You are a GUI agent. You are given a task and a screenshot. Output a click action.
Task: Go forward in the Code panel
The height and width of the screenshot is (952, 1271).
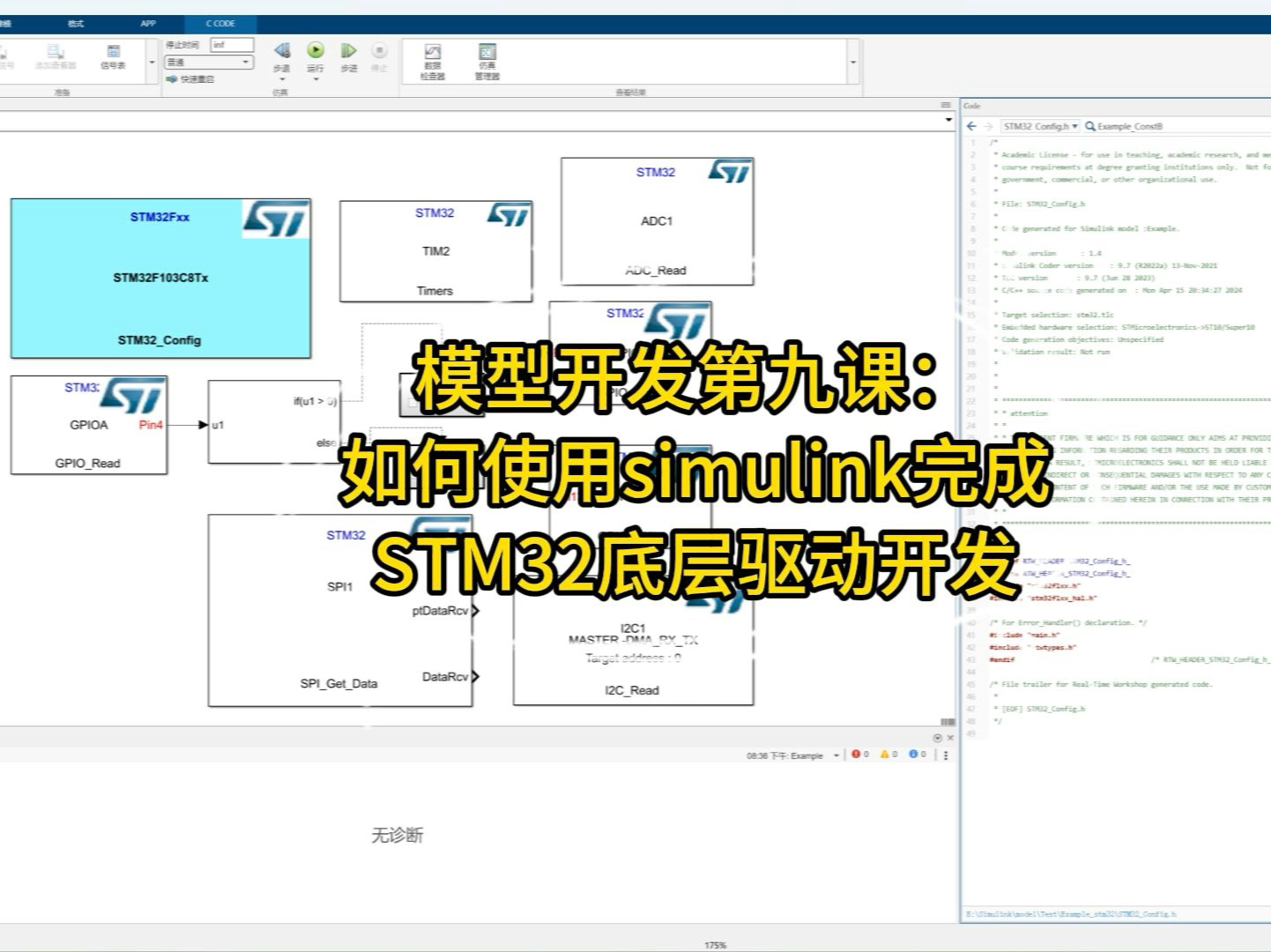tap(988, 127)
